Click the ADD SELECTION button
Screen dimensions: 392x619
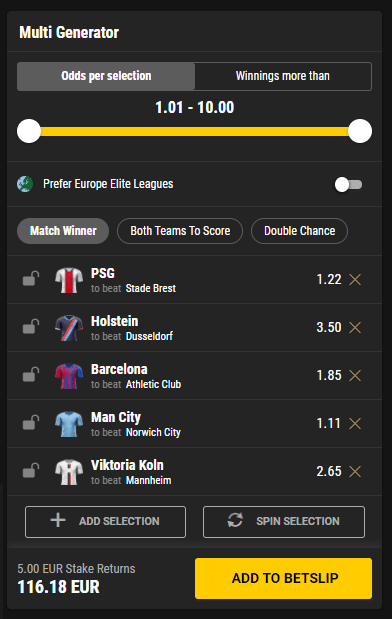coord(105,522)
